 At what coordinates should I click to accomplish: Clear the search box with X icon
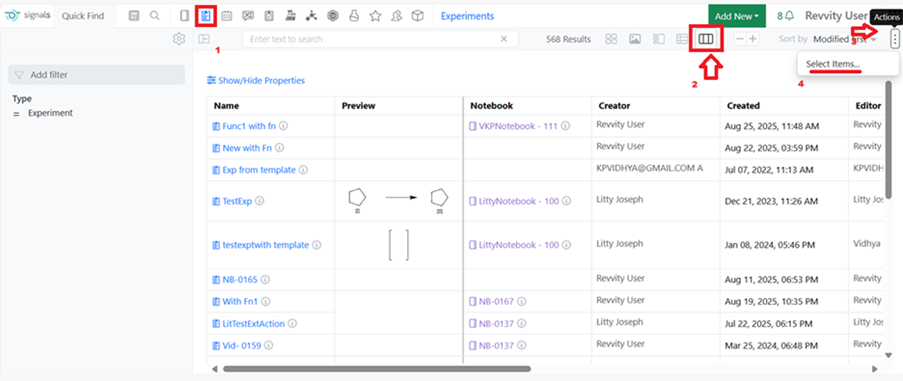tap(504, 39)
